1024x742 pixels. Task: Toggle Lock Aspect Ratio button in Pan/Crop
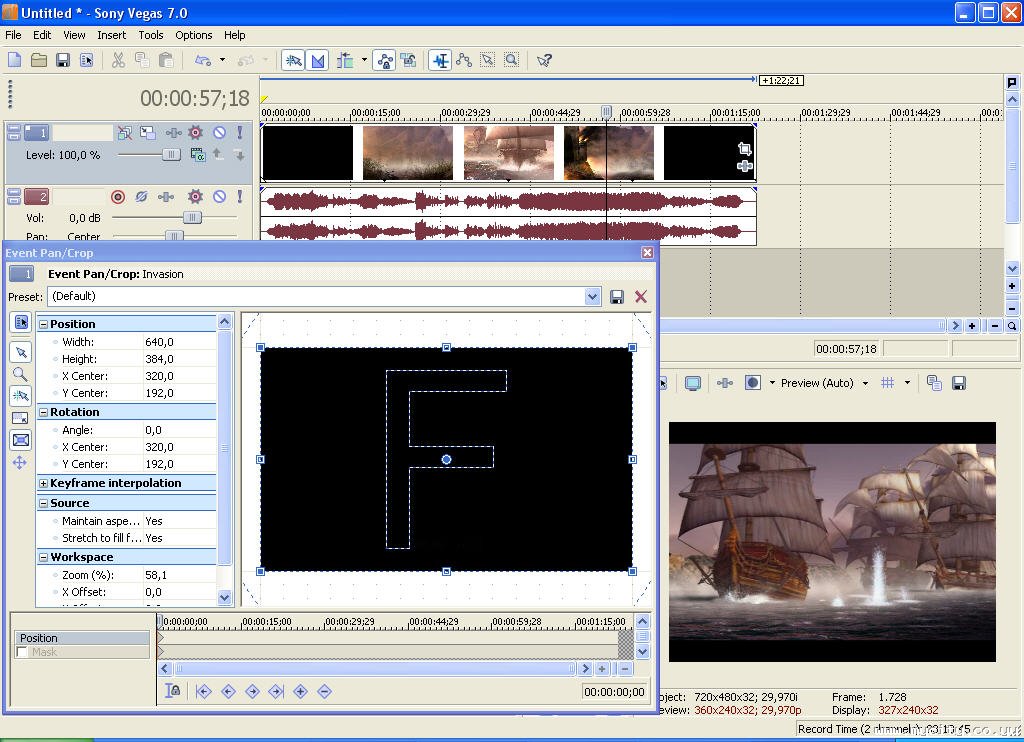(x=20, y=418)
